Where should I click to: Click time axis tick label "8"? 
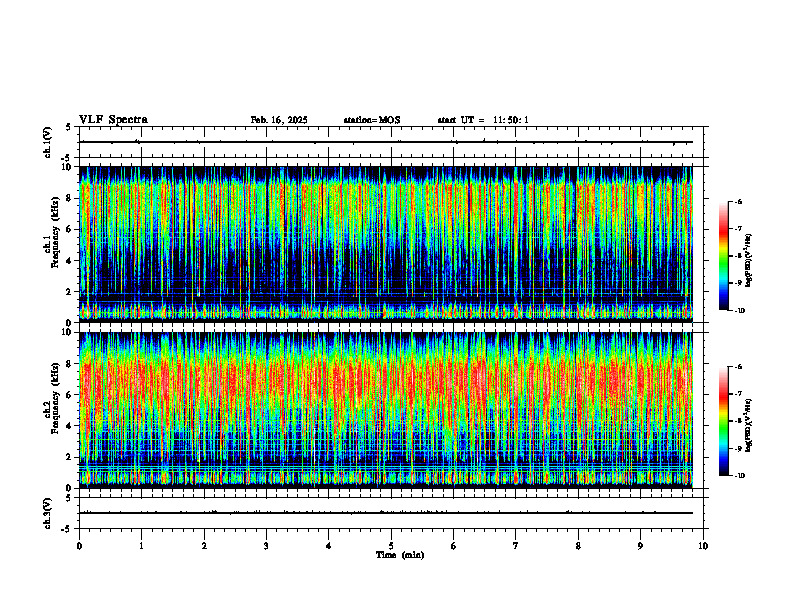point(578,546)
